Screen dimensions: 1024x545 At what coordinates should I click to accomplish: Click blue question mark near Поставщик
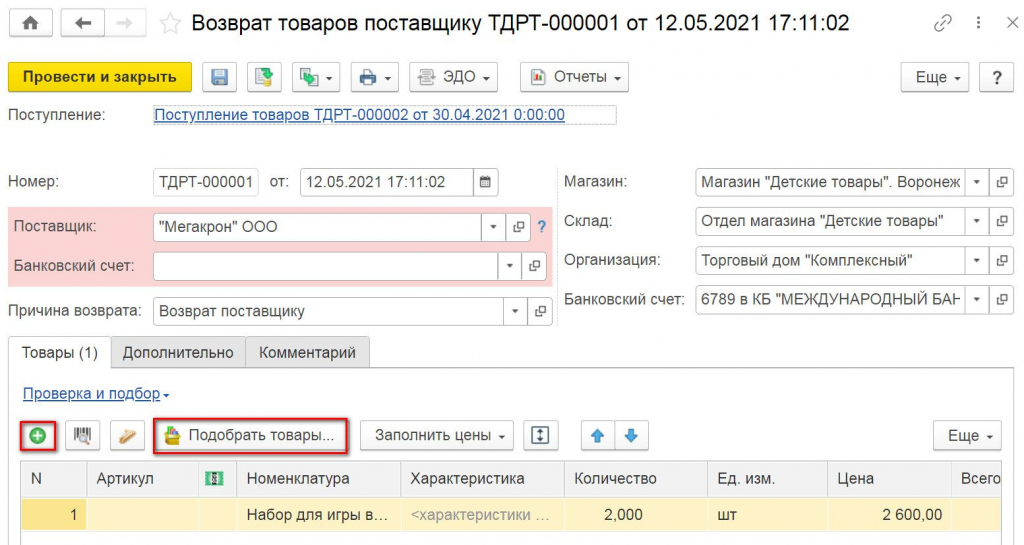click(x=541, y=227)
